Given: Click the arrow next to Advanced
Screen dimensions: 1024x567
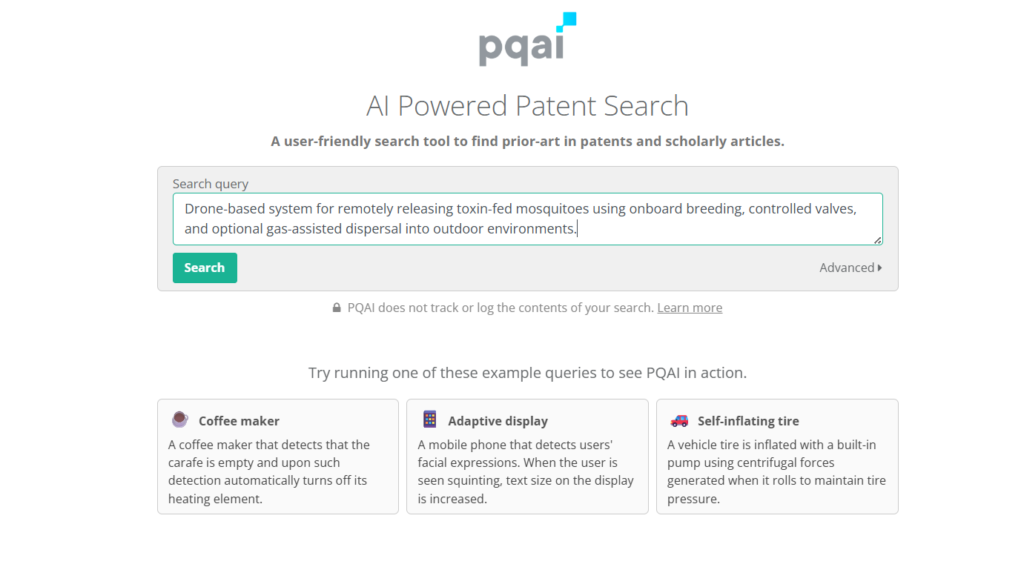Looking at the screenshot, I should click(x=880, y=268).
